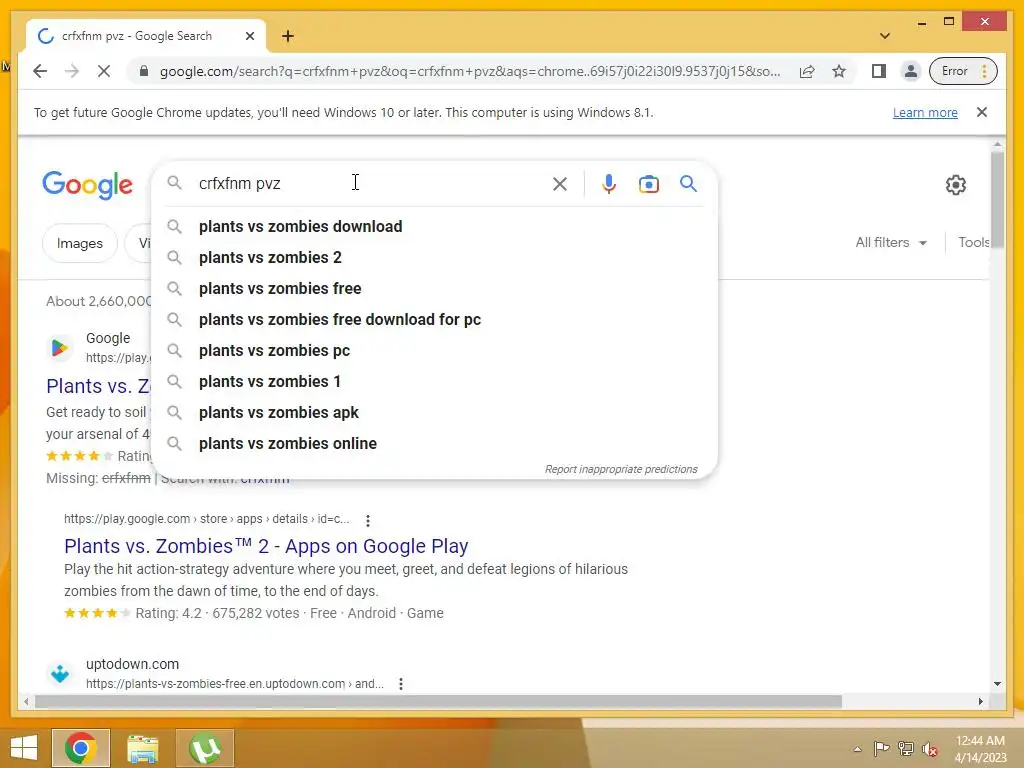The width and height of the screenshot is (1024, 768).
Task: Go to Google logo homepage
Action: point(88,185)
